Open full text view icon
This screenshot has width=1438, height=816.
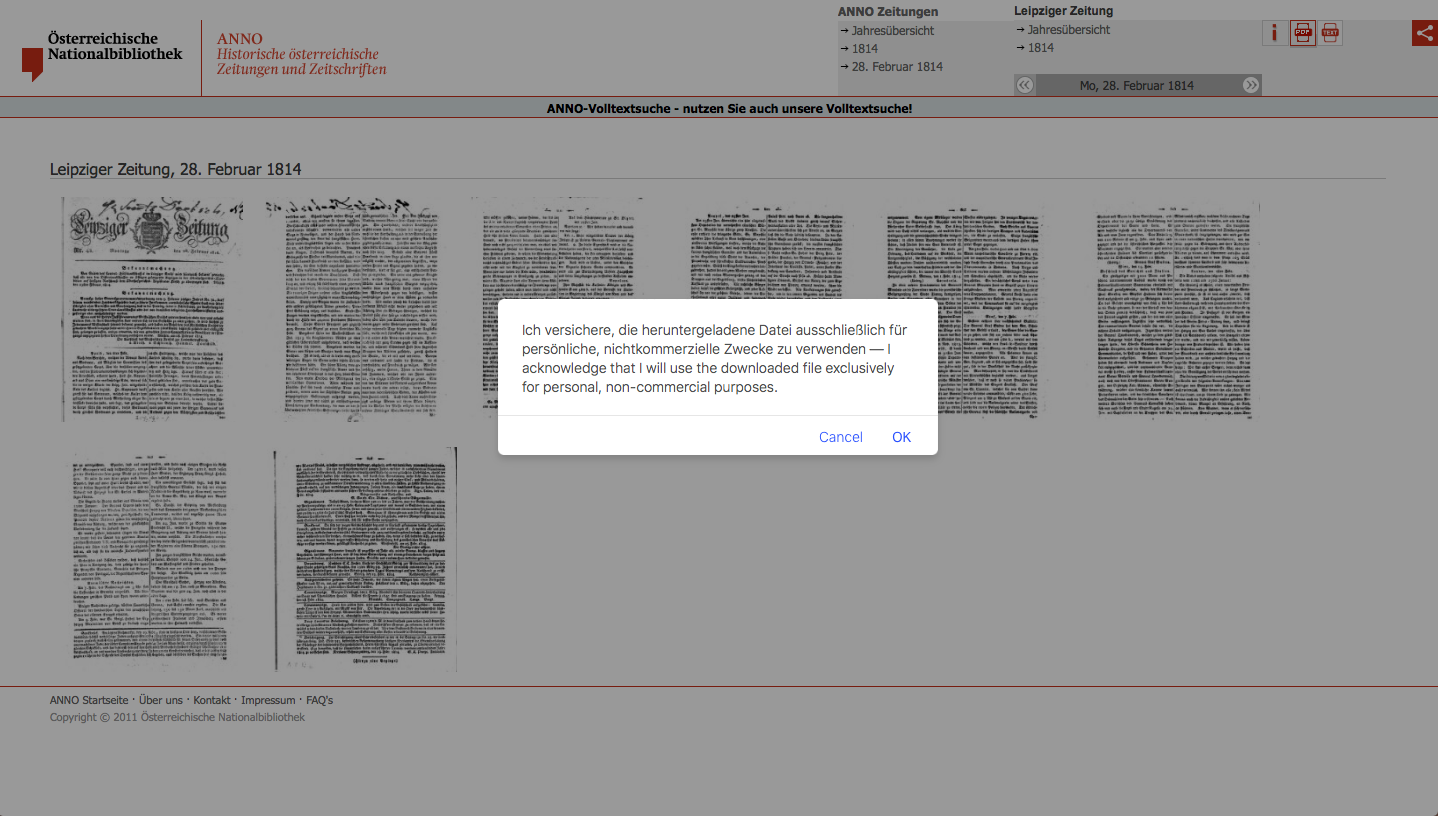[x=1330, y=33]
